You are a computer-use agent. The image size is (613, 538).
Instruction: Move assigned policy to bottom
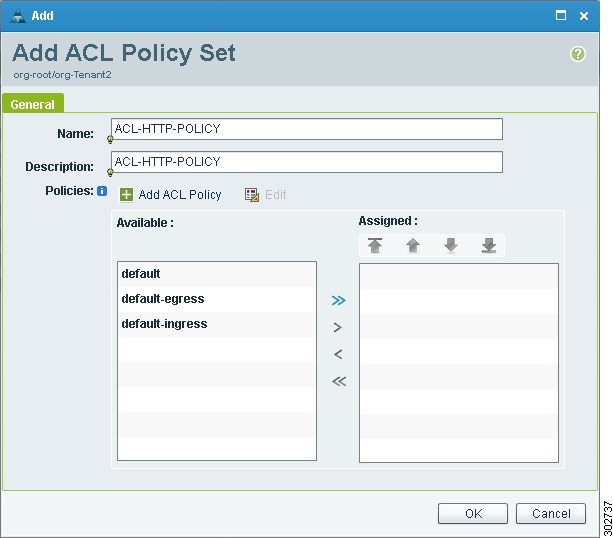click(489, 246)
